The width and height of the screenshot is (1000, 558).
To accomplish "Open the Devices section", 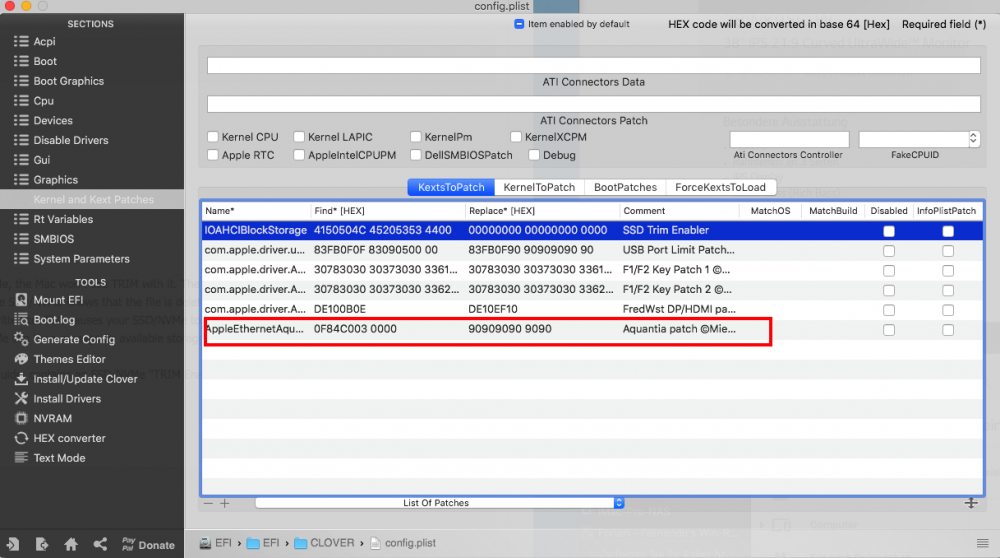I will tap(53, 121).
